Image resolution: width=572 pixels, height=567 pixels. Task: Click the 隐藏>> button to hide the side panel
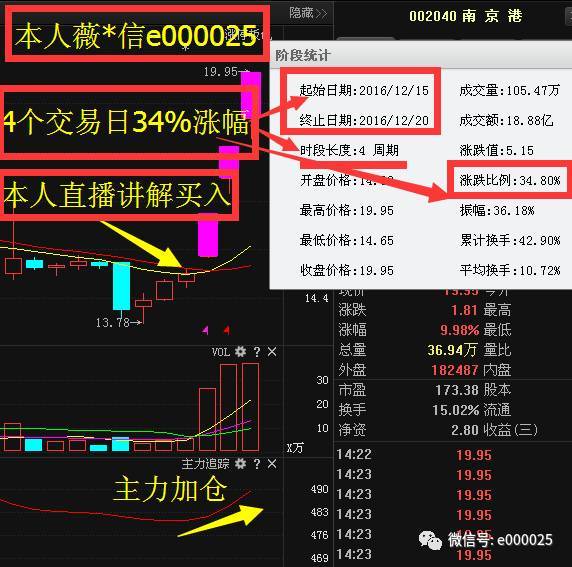308,13
